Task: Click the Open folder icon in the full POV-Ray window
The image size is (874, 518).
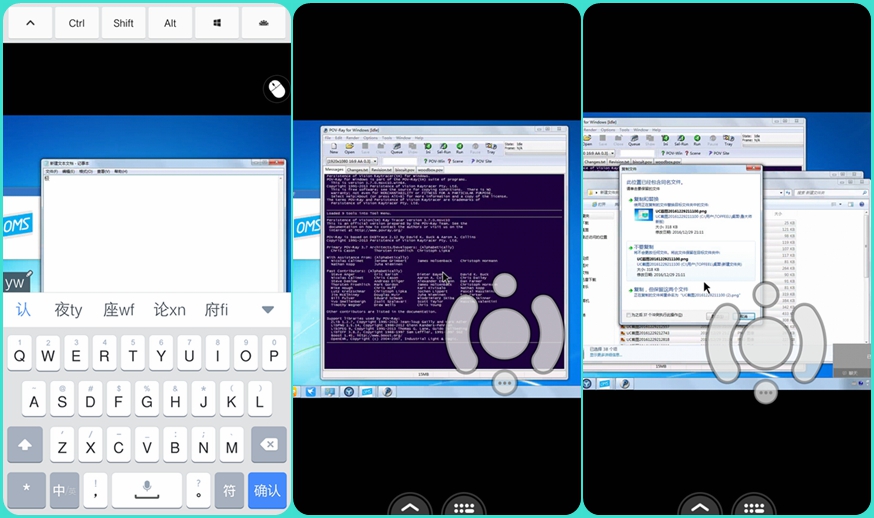Action: point(349,148)
